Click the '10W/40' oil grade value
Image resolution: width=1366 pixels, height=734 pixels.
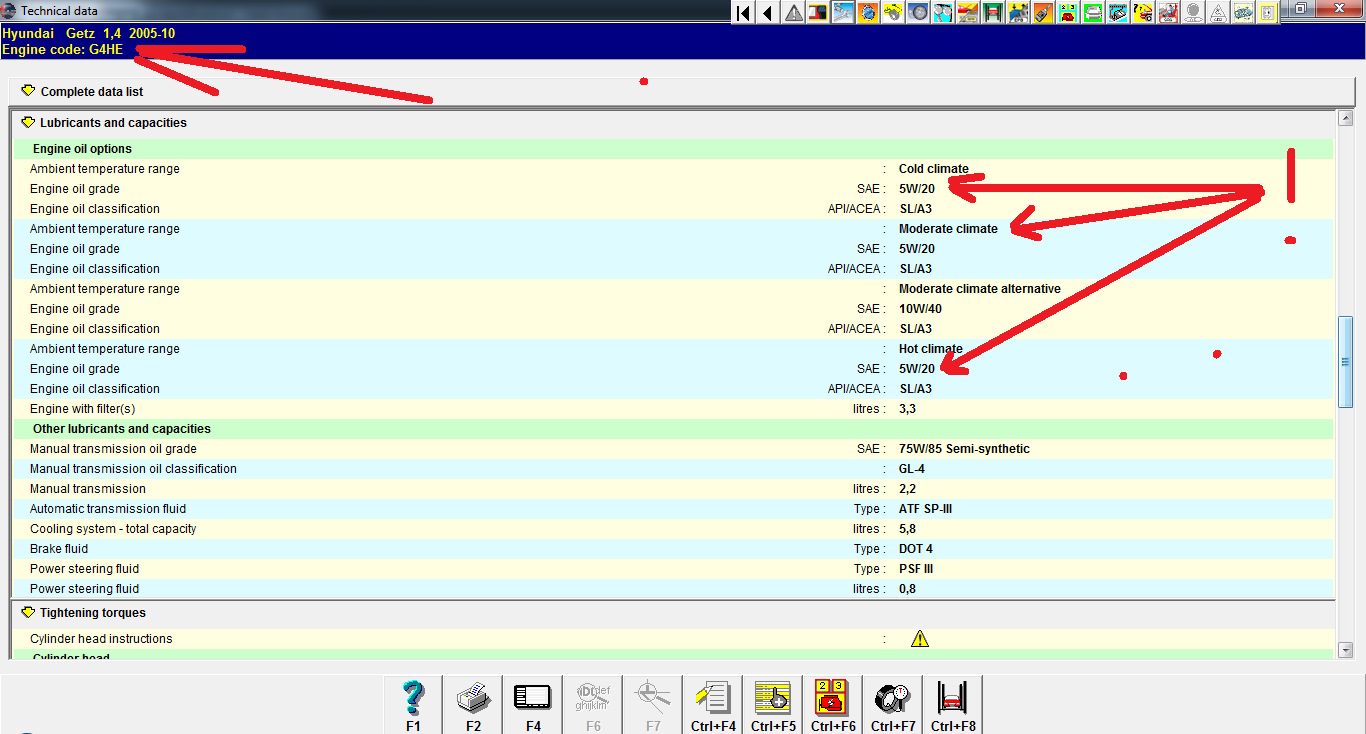(x=920, y=309)
